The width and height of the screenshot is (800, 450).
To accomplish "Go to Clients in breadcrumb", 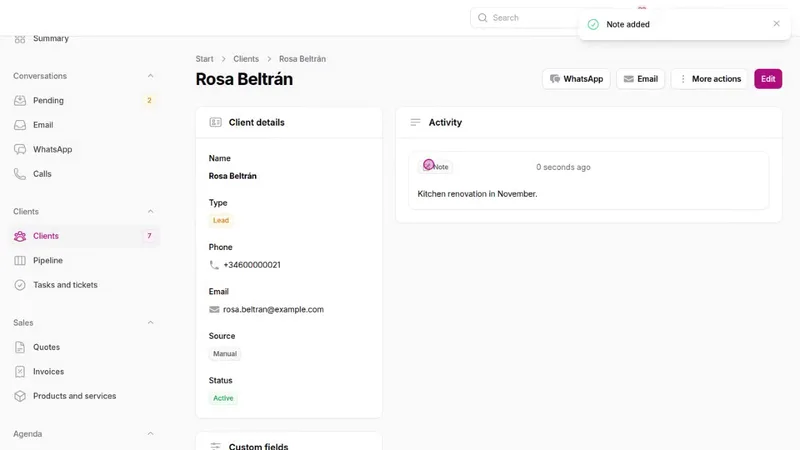I will [x=246, y=59].
